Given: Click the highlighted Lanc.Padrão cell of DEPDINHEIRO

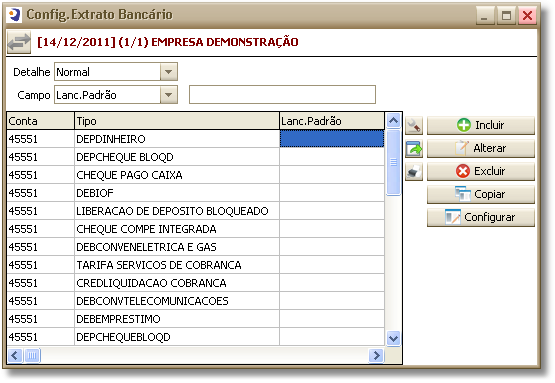Looking at the screenshot, I should pos(332,139).
